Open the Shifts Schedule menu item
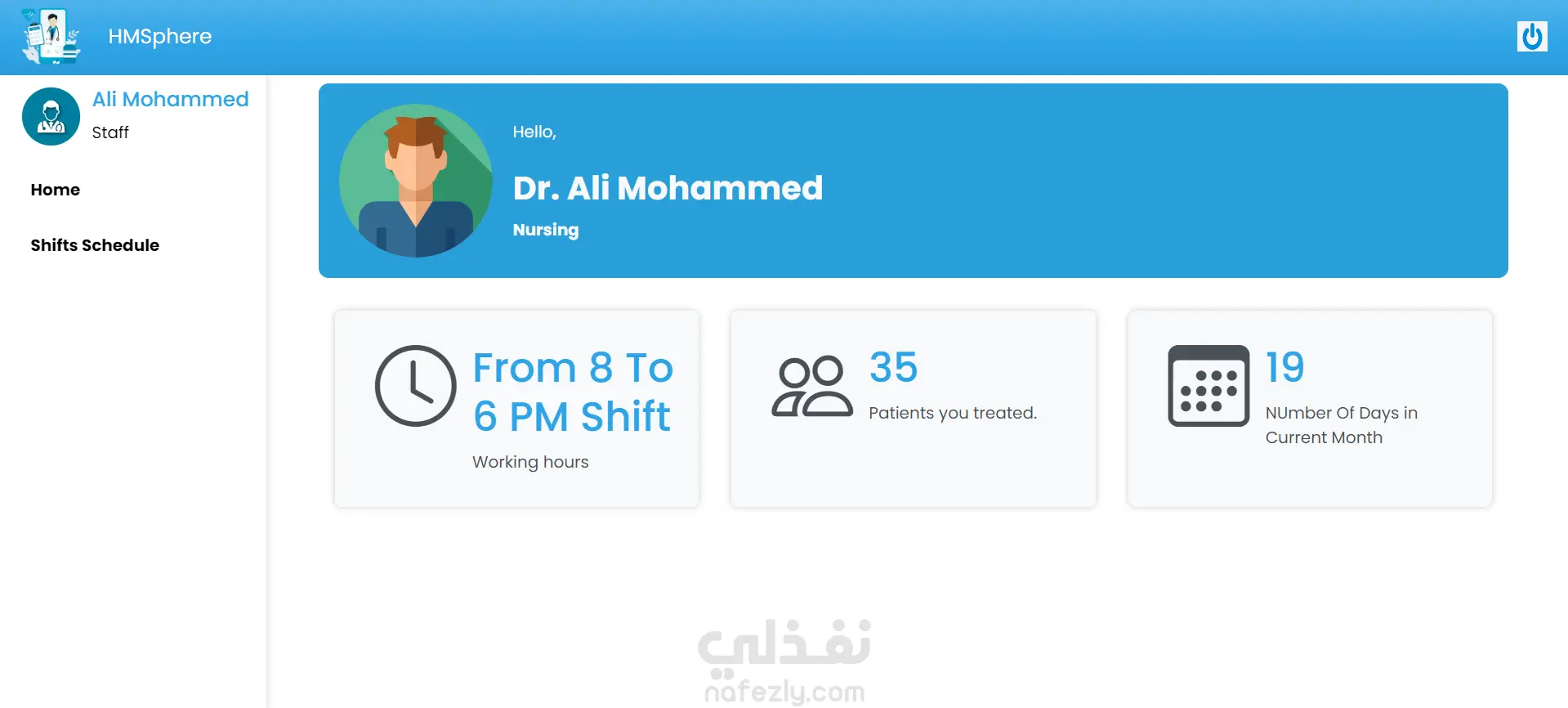This screenshot has width=1568, height=708. click(x=95, y=245)
